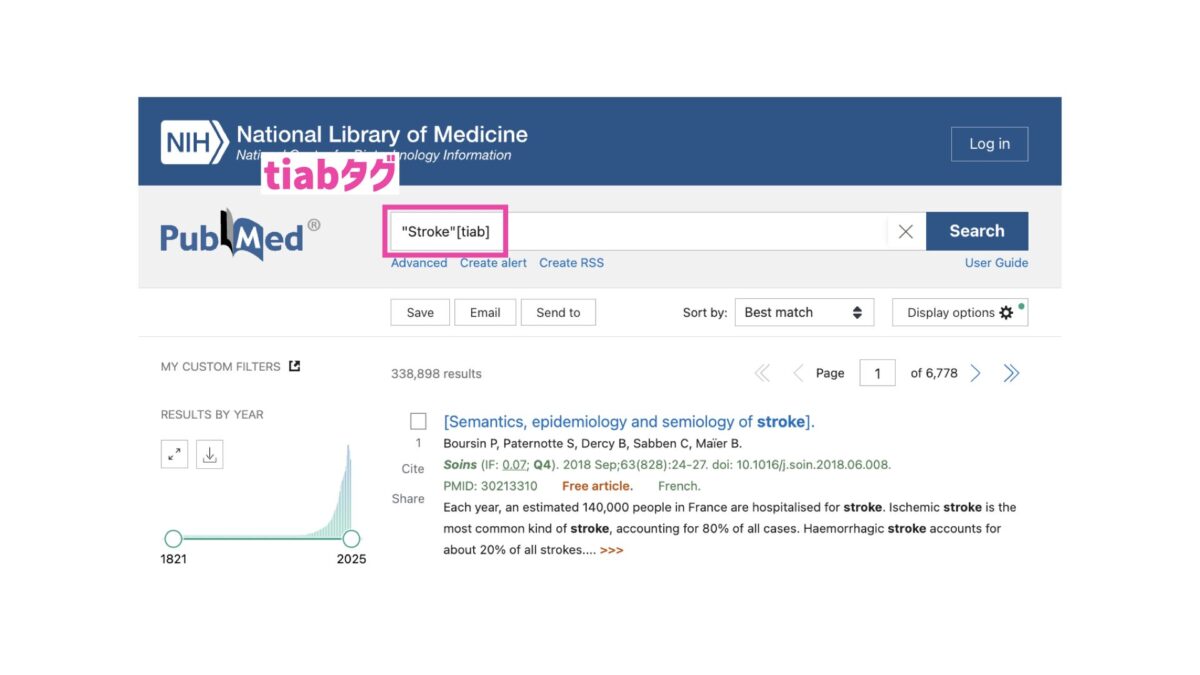Jump to last page using double chevron
Viewport: 1200px width, 675px height.
click(x=1011, y=373)
